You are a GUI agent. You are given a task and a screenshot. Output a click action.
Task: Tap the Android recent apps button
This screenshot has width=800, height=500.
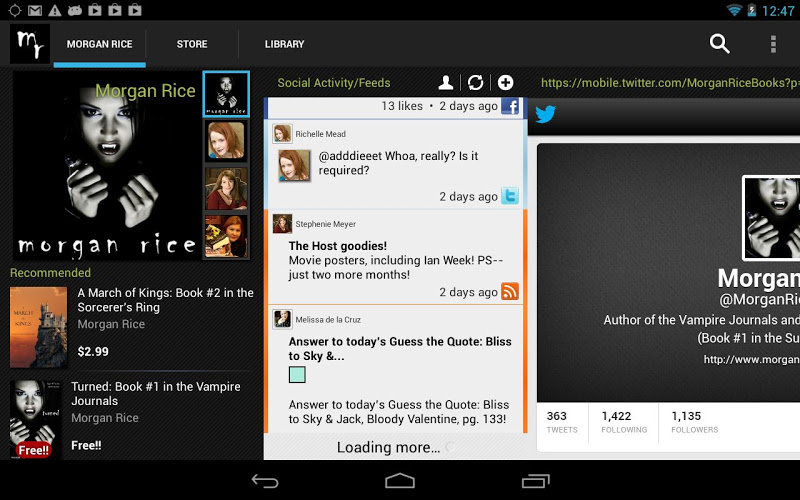(x=535, y=481)
